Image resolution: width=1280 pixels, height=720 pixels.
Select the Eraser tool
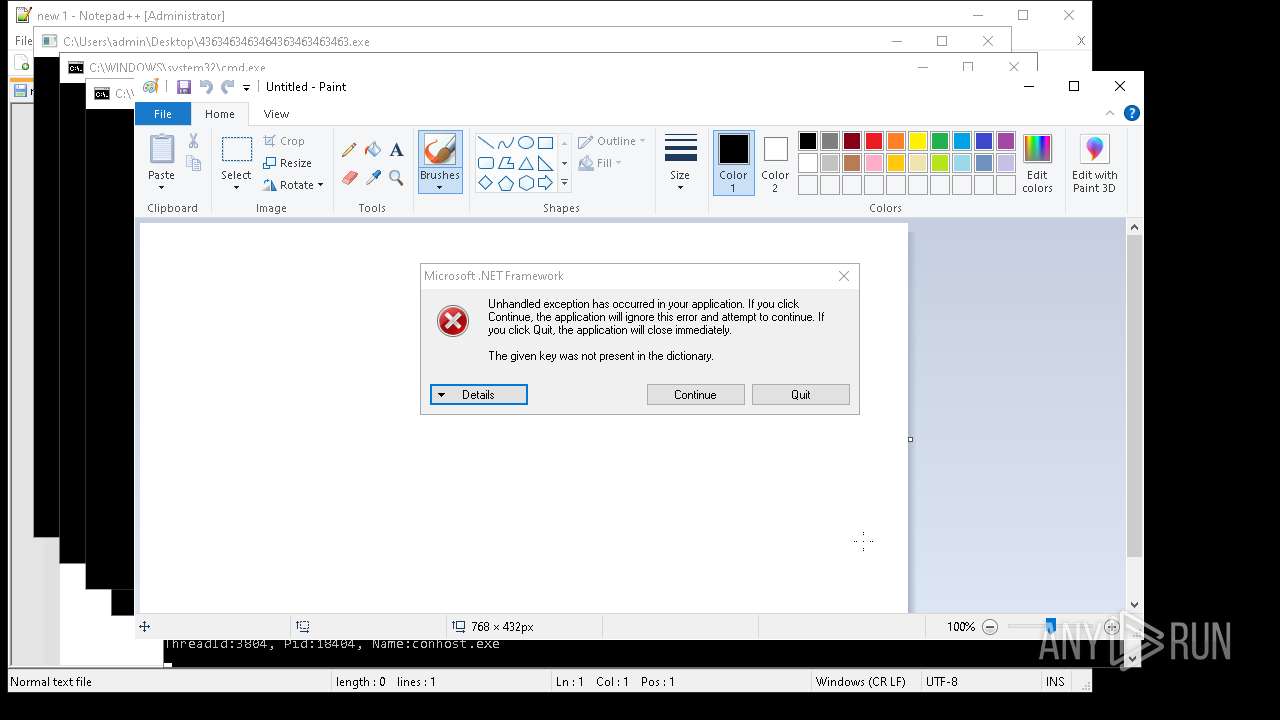[349, 178]
